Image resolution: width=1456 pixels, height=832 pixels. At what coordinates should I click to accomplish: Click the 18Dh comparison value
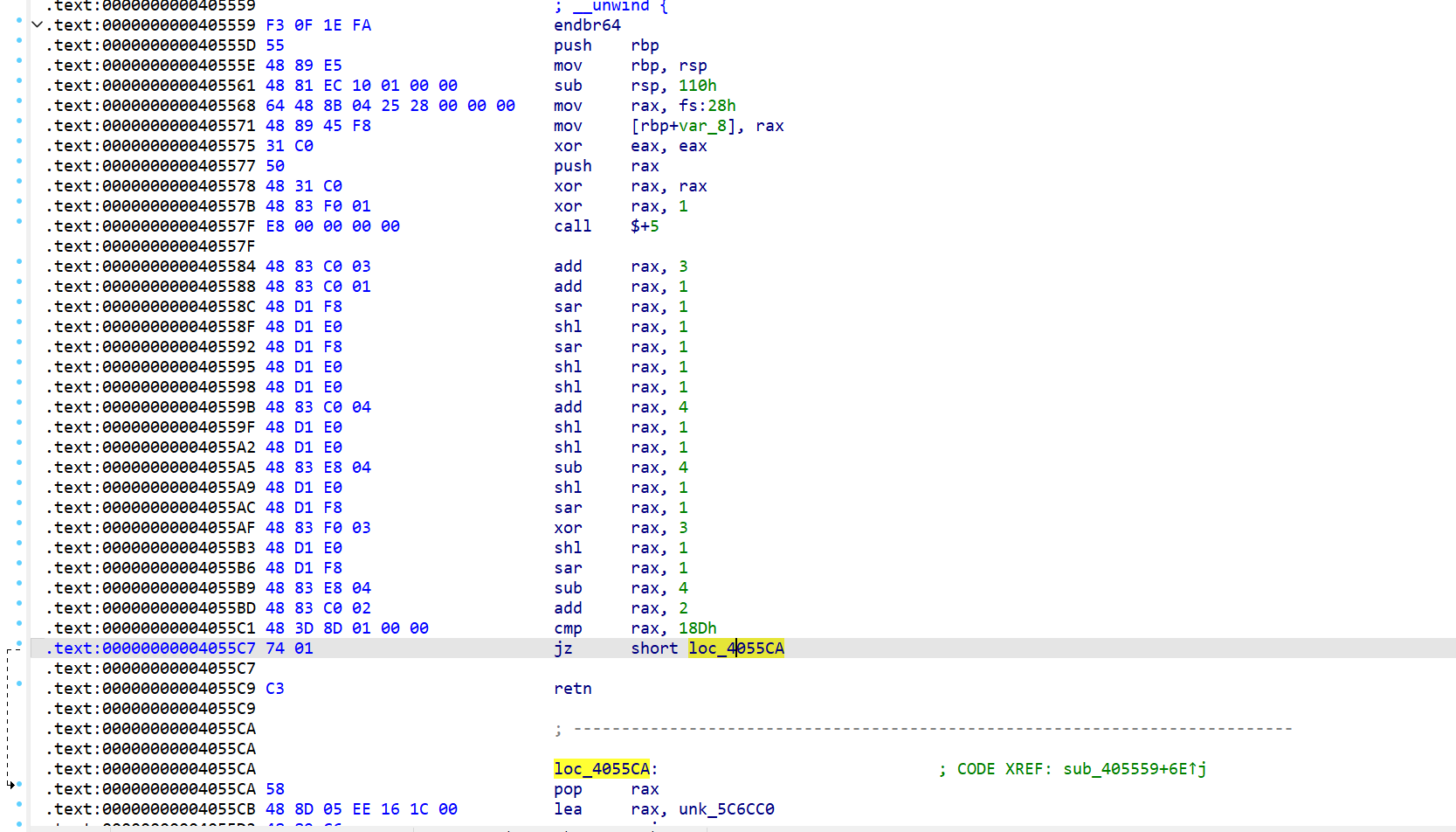pos(698,627)
